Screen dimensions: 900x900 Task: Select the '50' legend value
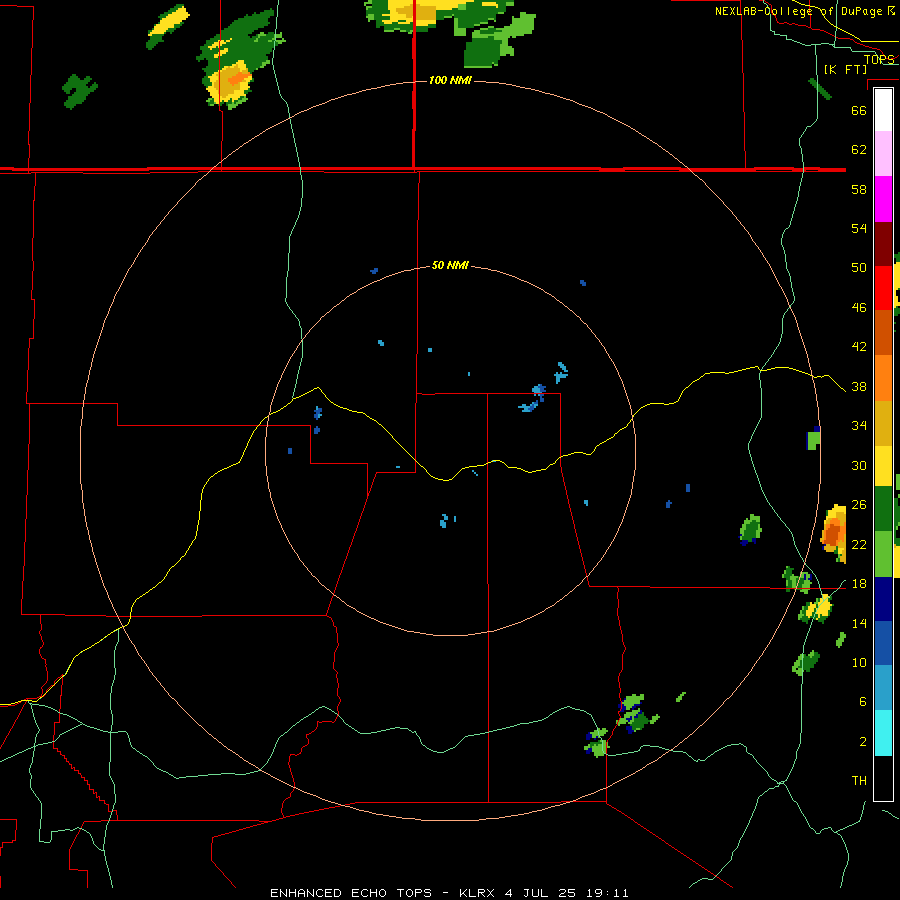tap(859, 268)
